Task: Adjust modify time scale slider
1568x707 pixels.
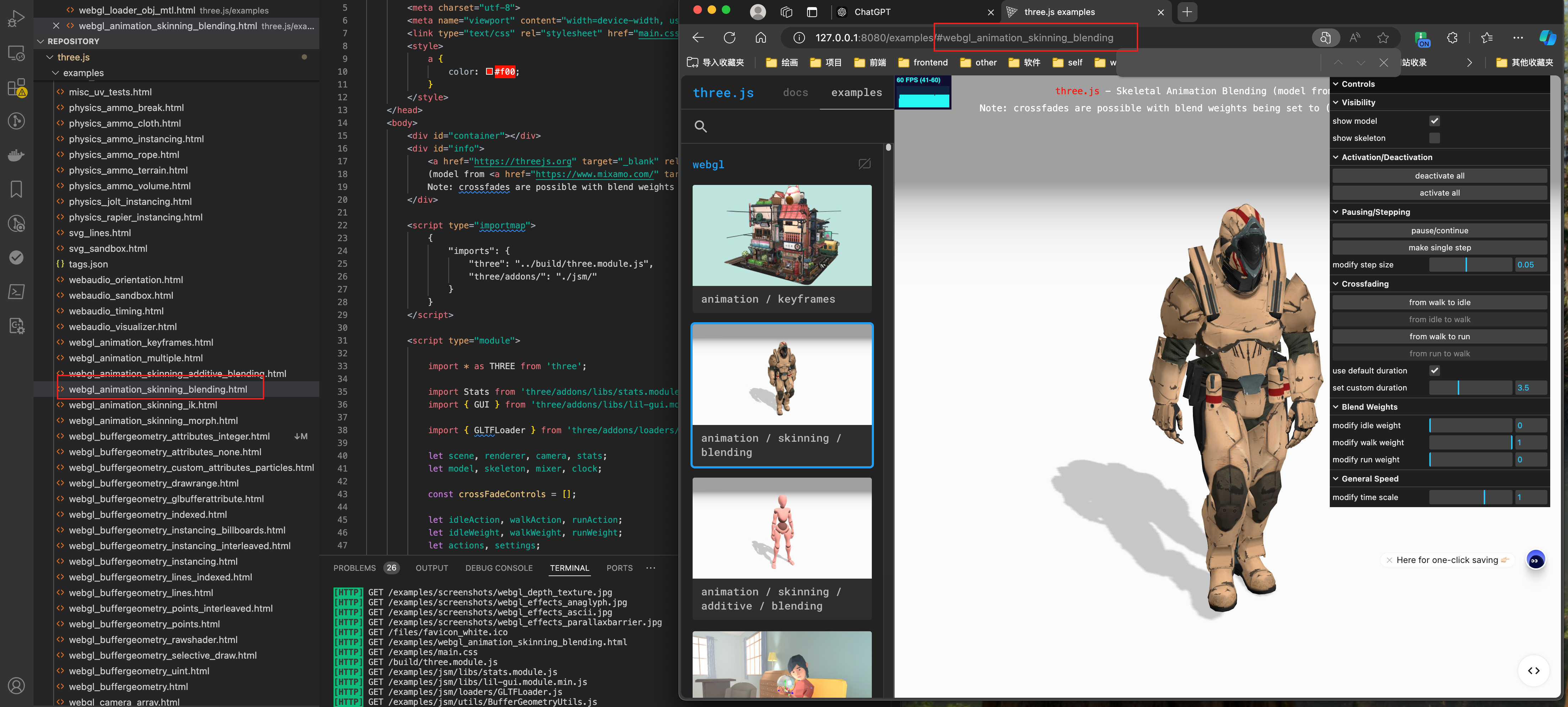Action: pos(1470,498)
